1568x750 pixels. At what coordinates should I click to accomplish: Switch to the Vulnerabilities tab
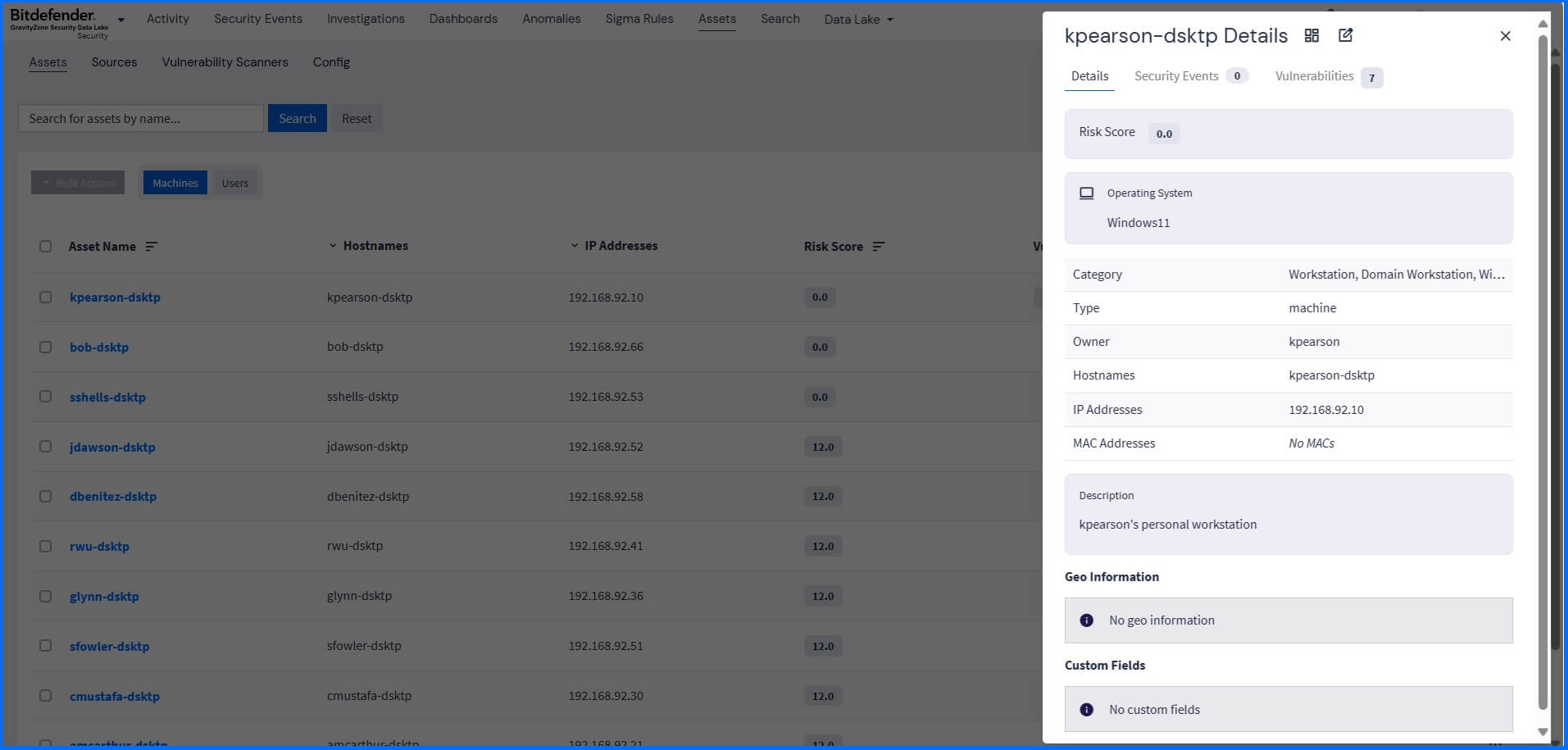[1314, 76]
